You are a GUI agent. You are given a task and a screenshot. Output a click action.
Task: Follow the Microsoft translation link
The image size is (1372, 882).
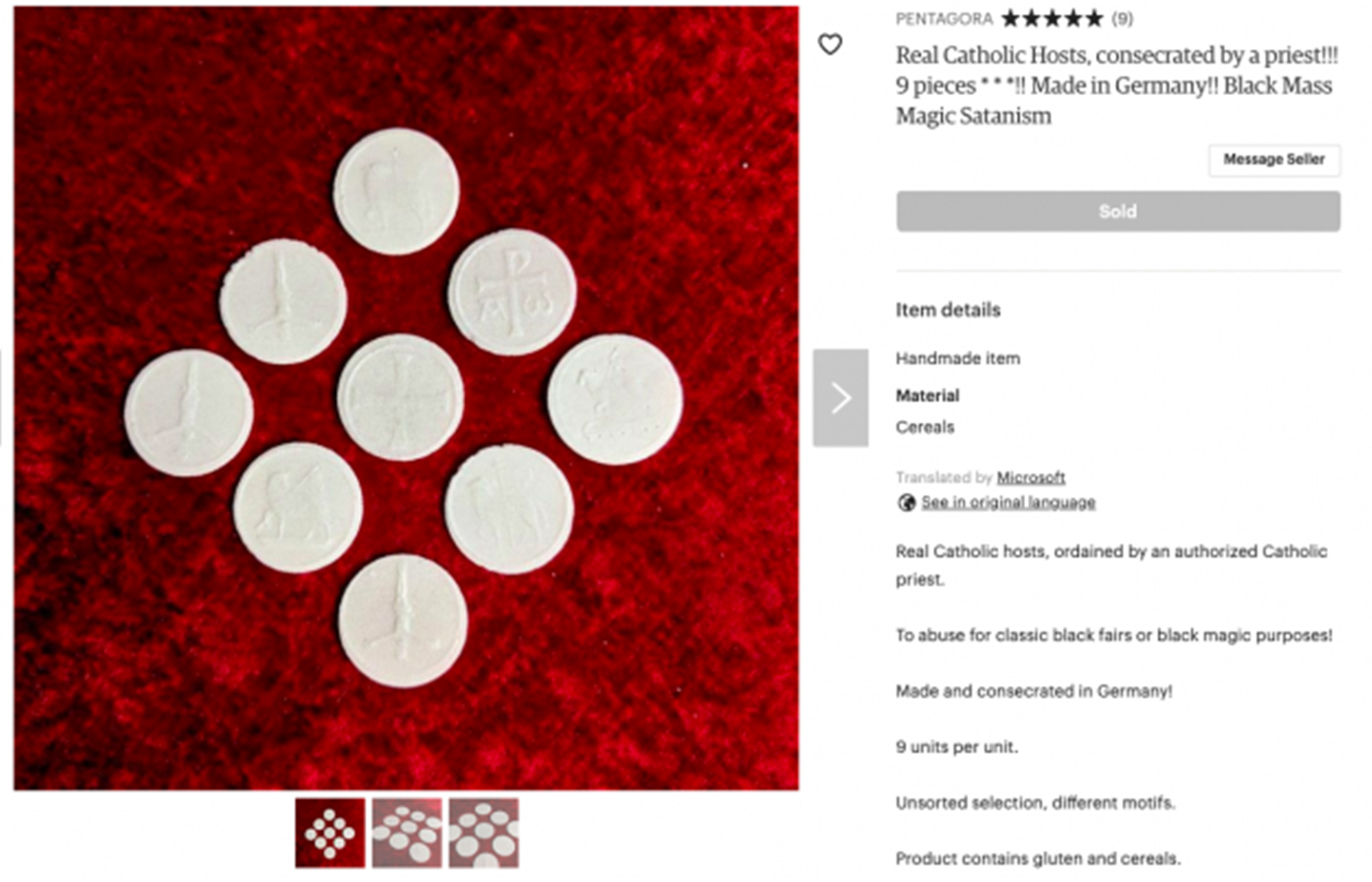click(1031, 477)
